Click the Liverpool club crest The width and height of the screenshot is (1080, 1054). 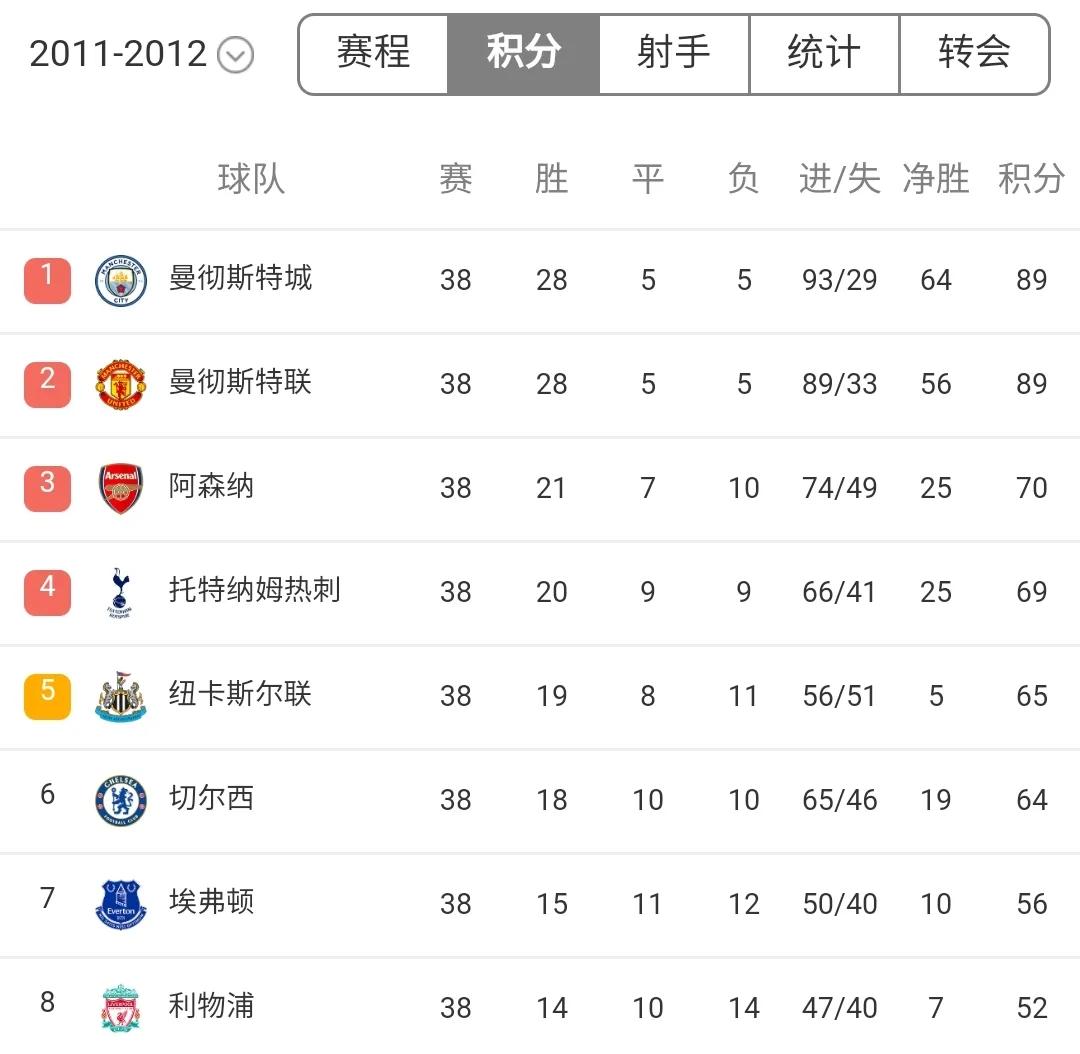click(121, 1008)
